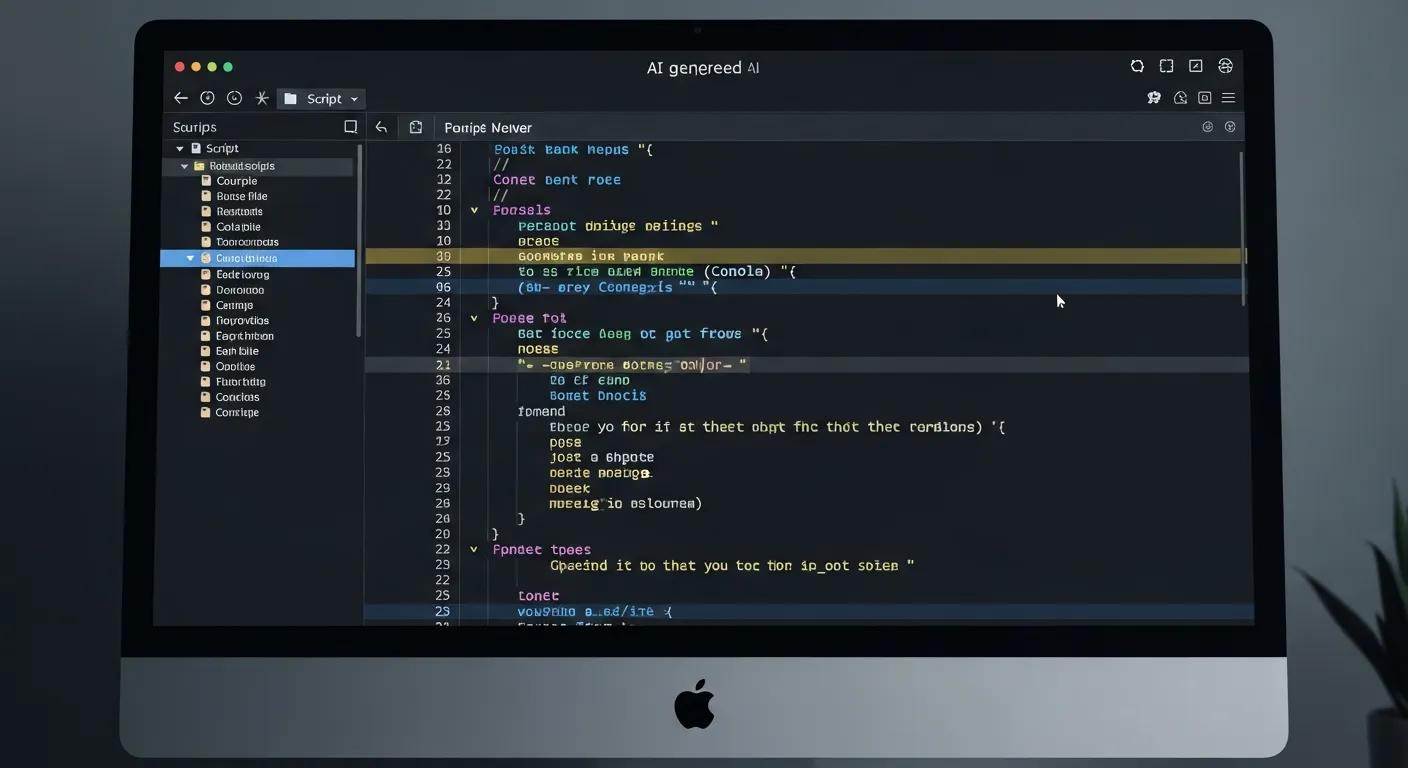Screen dimensions: 1408x768
Task: Click the clipboard icon beside the editor tab
Action: (x=415, y=127)
